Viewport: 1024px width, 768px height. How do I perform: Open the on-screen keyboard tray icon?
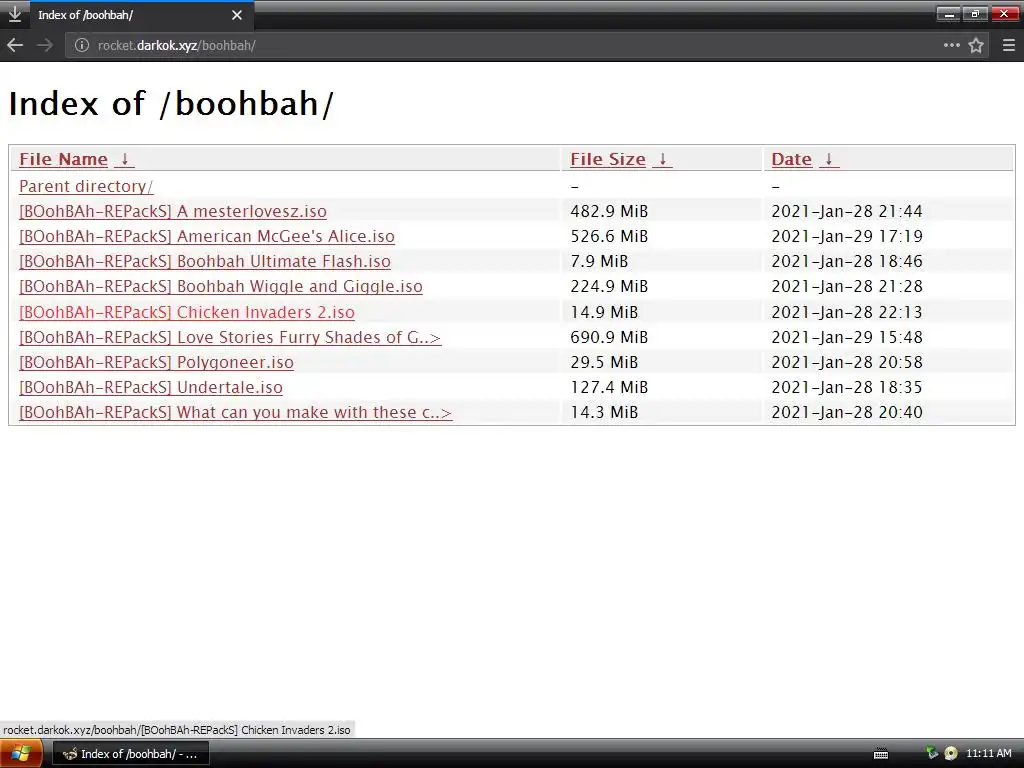coord(881,754)
